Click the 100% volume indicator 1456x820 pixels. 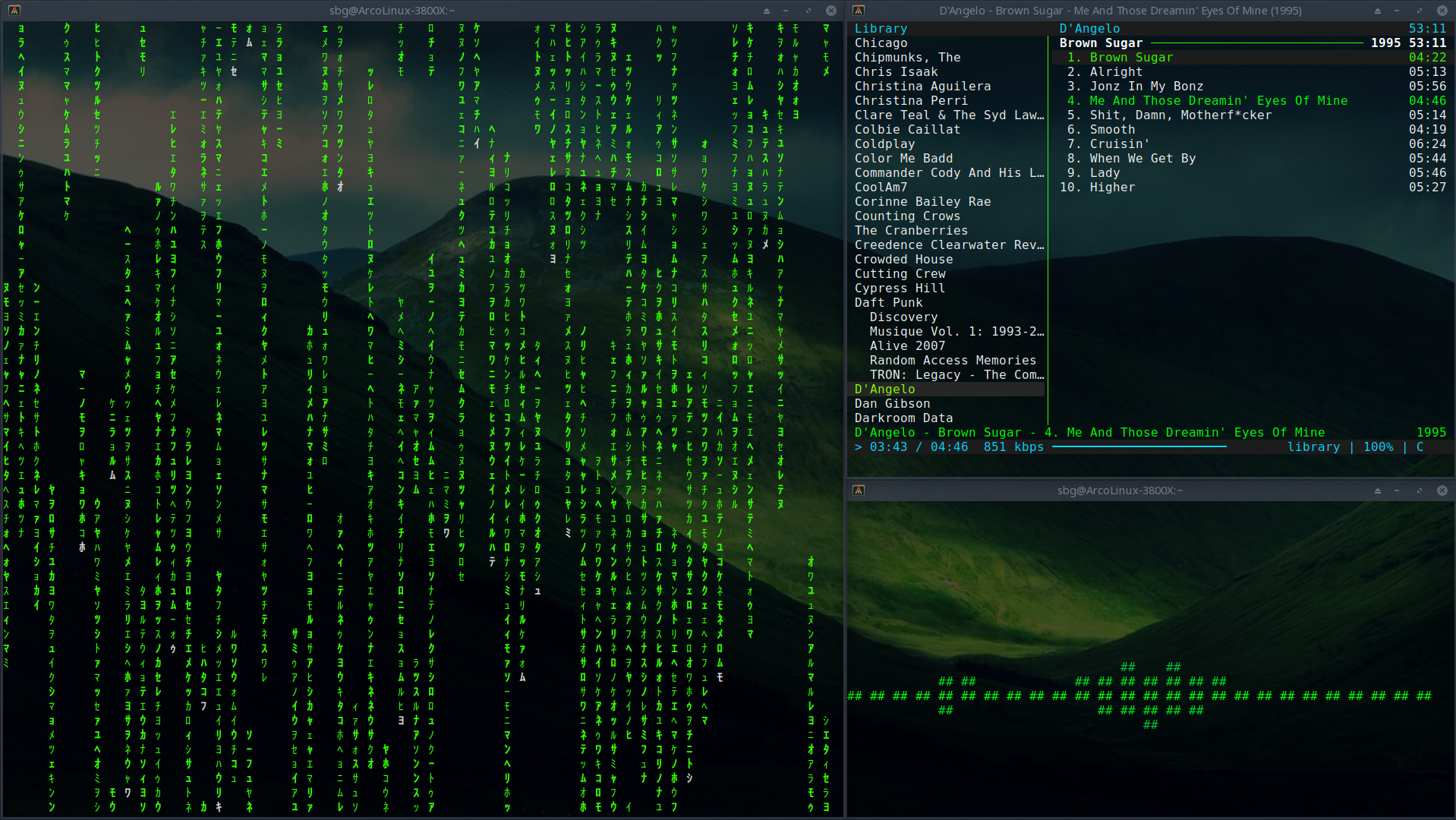(x=1378, y=447)
